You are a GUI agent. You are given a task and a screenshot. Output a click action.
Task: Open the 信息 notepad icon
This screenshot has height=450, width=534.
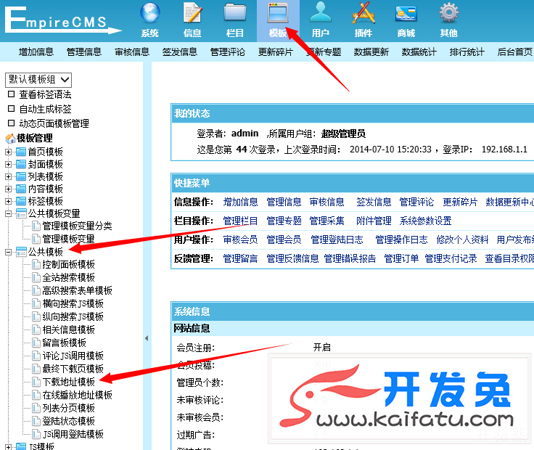point(192,13)
